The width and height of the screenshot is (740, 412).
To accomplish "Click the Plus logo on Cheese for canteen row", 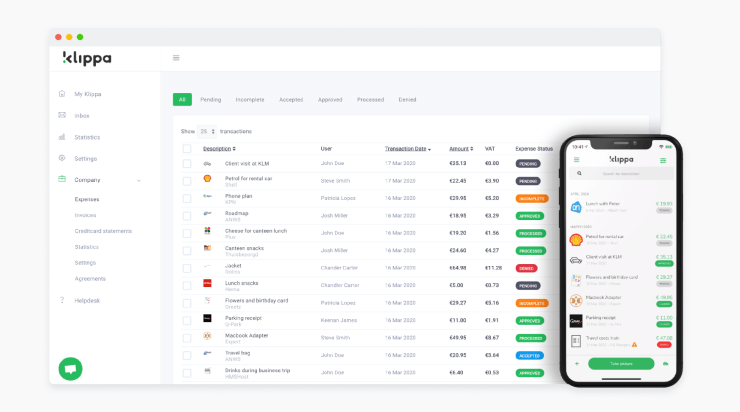I will pyautogui.click(x=207, y=231).
